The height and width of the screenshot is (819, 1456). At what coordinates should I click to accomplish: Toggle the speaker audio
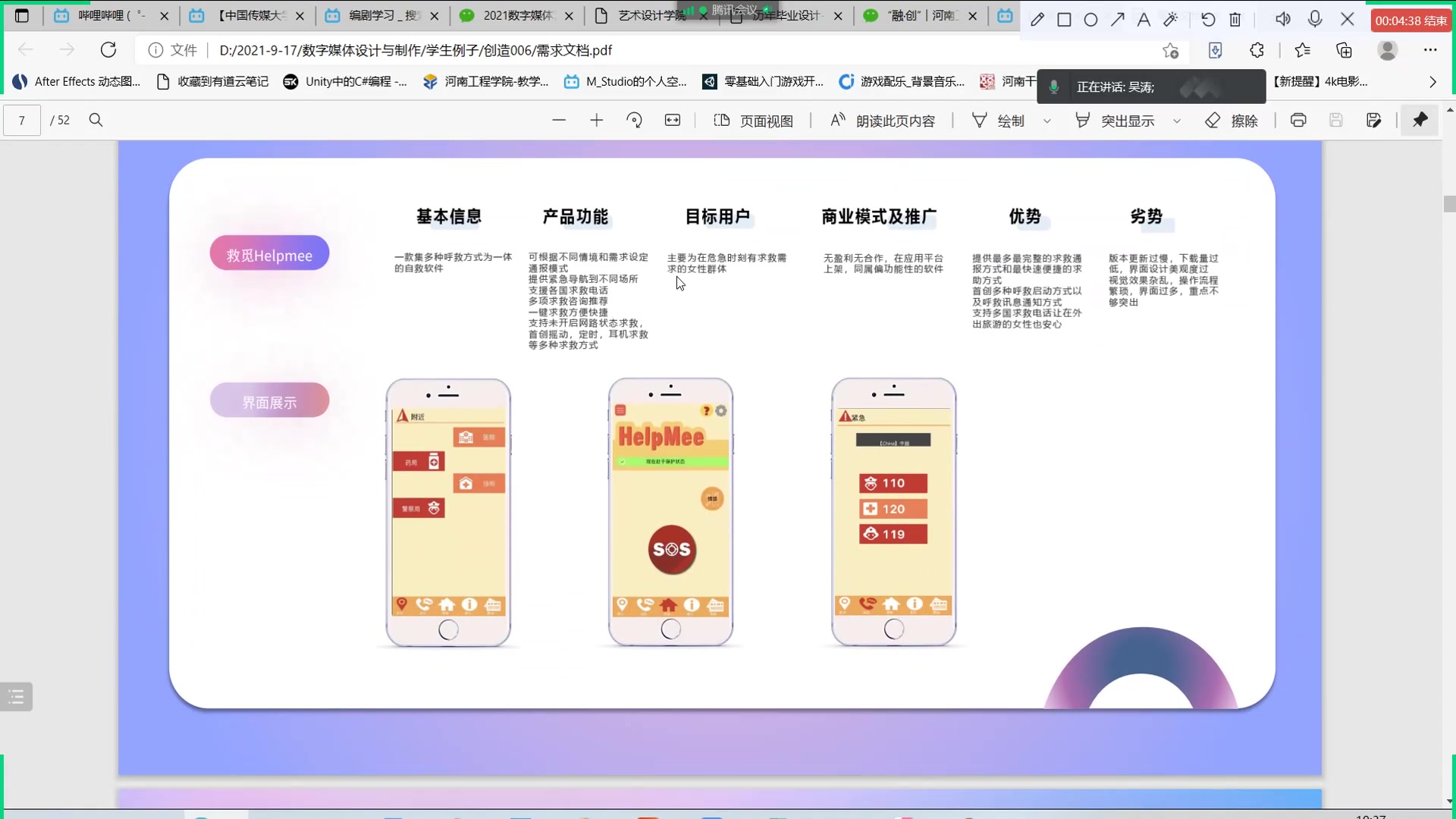pyautogui.click(x=1283, y=19)
